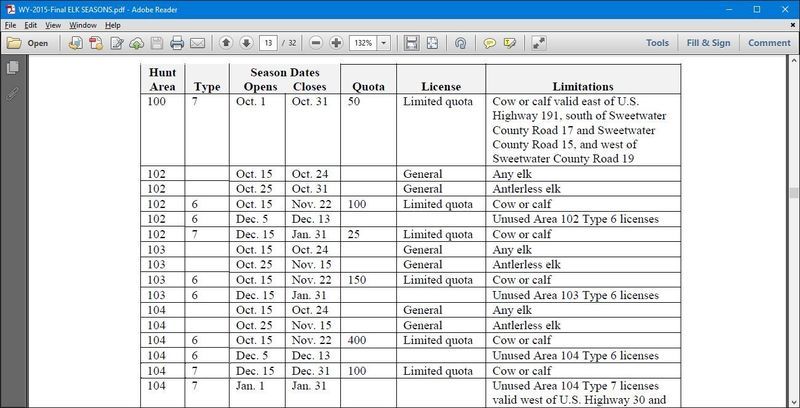Image resolution: width=800 pixels, height=408 pixels.
Task: Click the Adobe Reader title bar icon
Action: click(10, 9)
